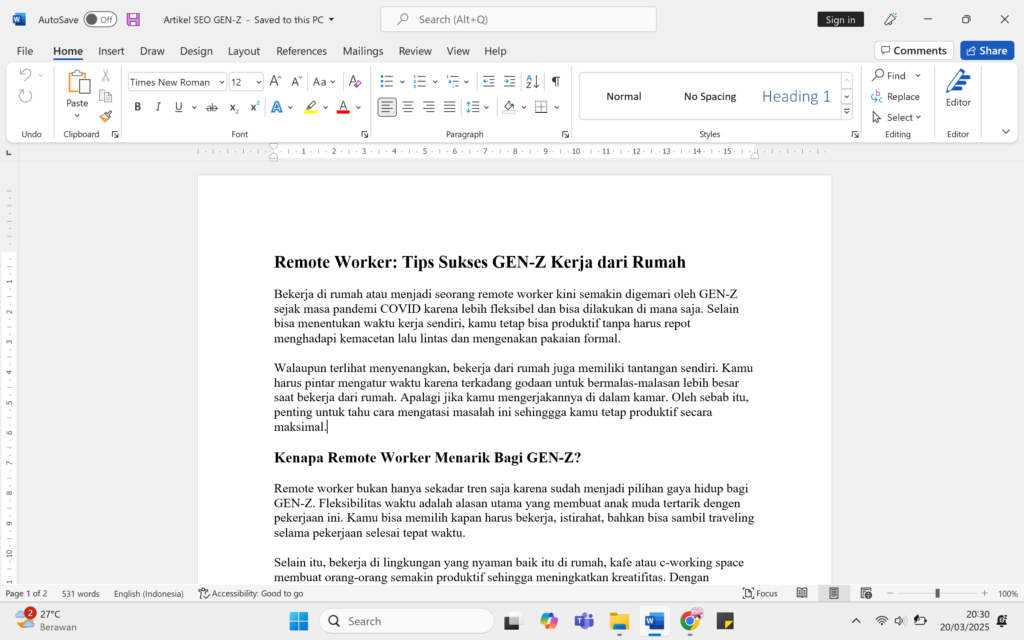Screen dimensions: 1024x640
Task: Click Decrease Font Size icon
Action: (296, 82)
